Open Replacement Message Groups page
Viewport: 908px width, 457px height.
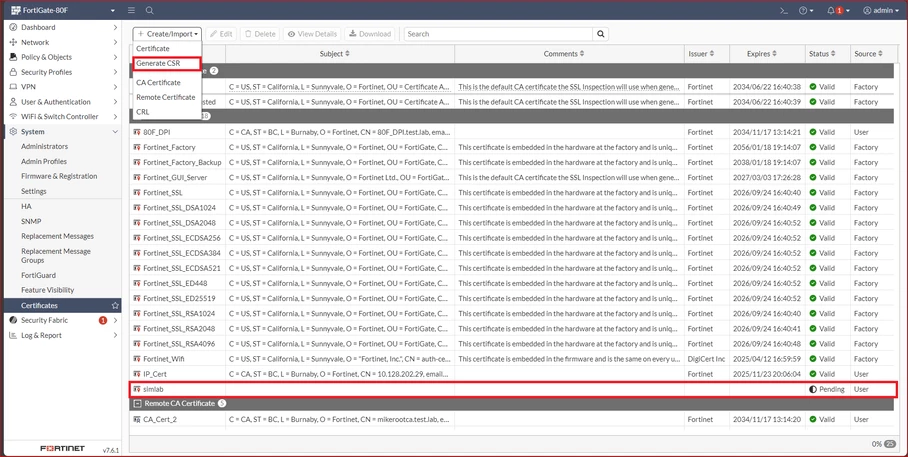click(x=56, y=256)
